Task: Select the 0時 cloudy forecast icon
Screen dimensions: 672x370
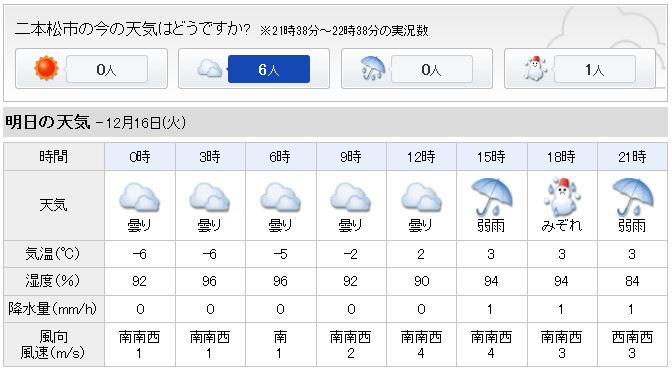Action: [x=140, y=198]
